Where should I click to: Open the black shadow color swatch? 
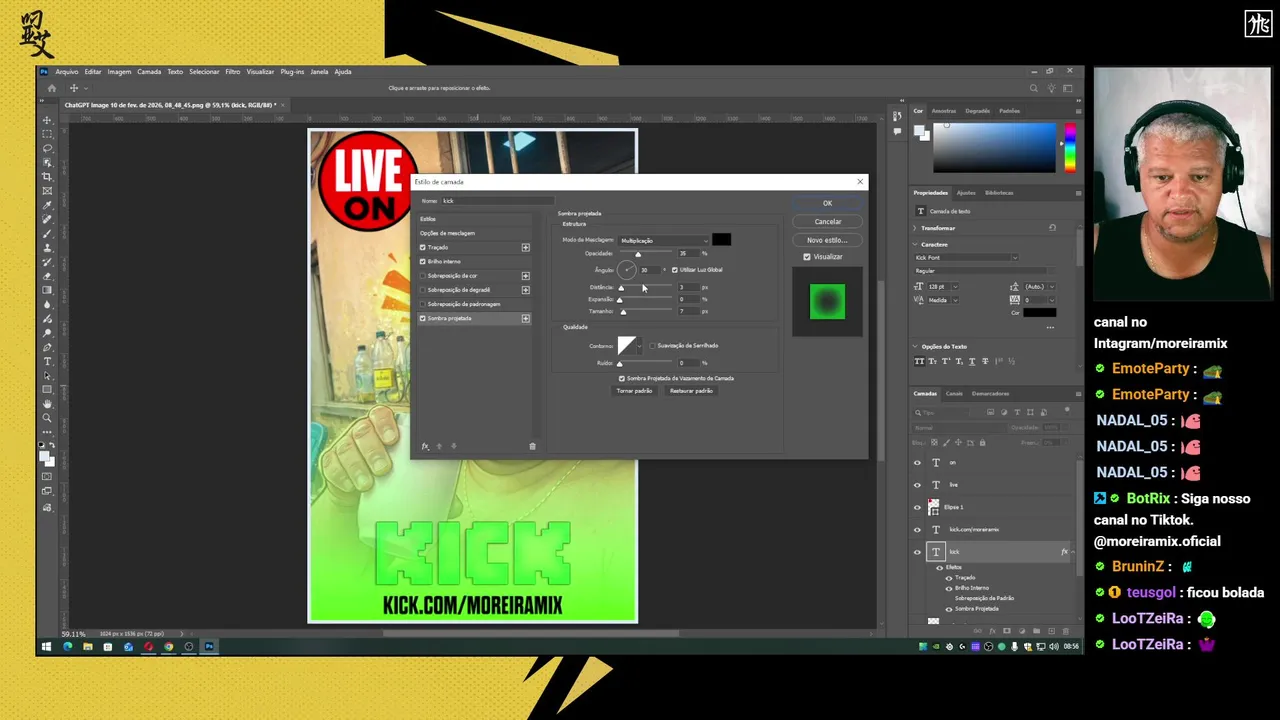point(721,240)
